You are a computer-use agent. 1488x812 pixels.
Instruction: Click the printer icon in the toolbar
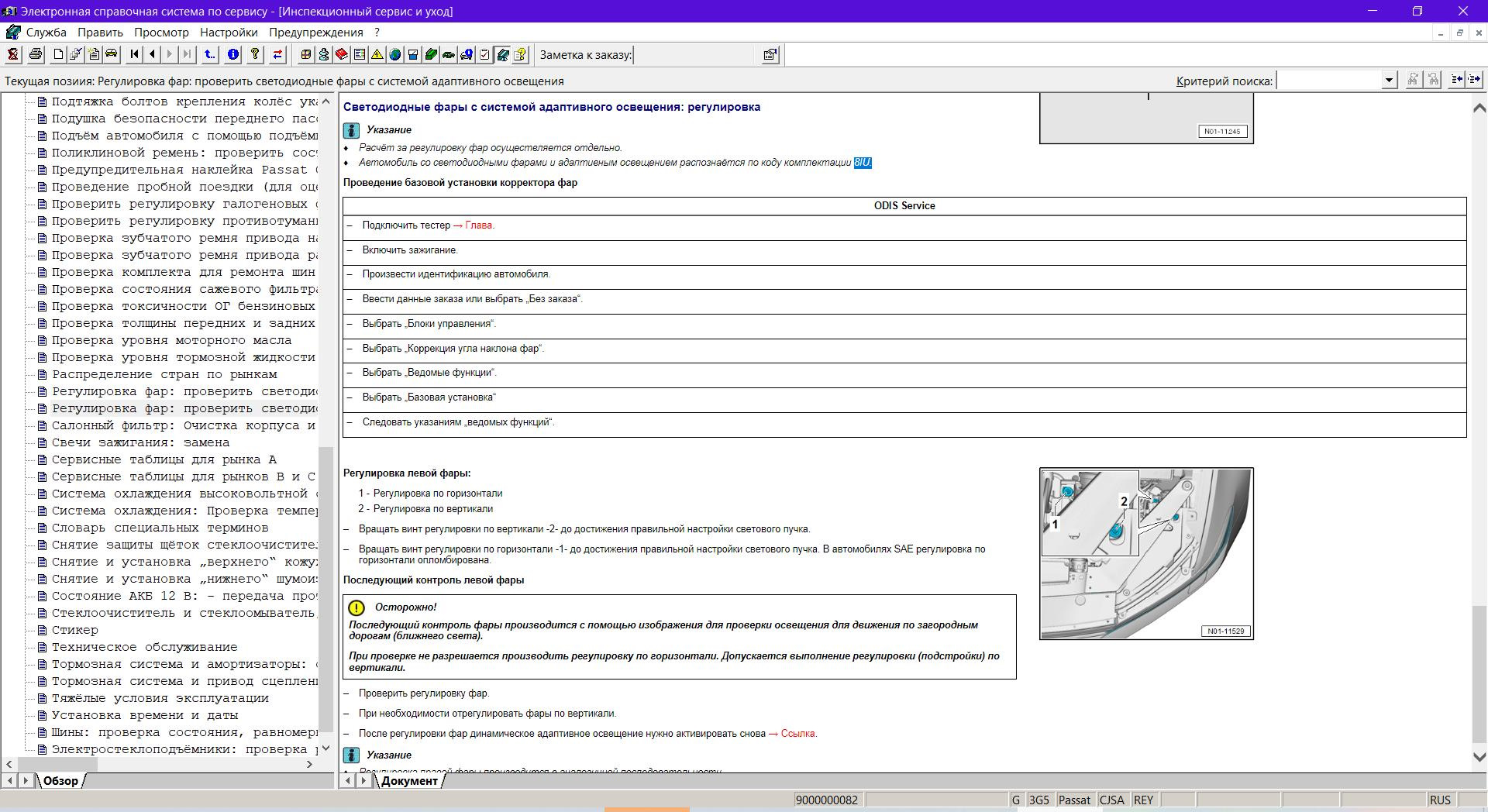(x=36, y=54)
